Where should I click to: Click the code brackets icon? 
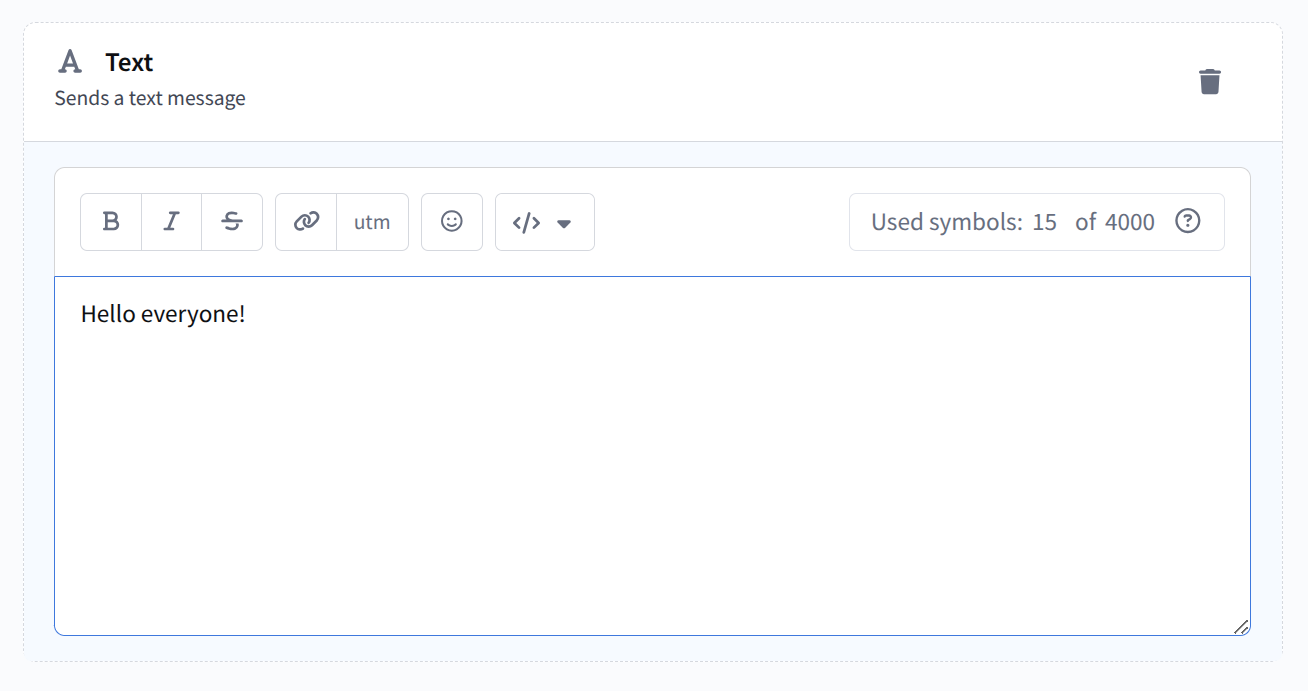tap(526, 223)
